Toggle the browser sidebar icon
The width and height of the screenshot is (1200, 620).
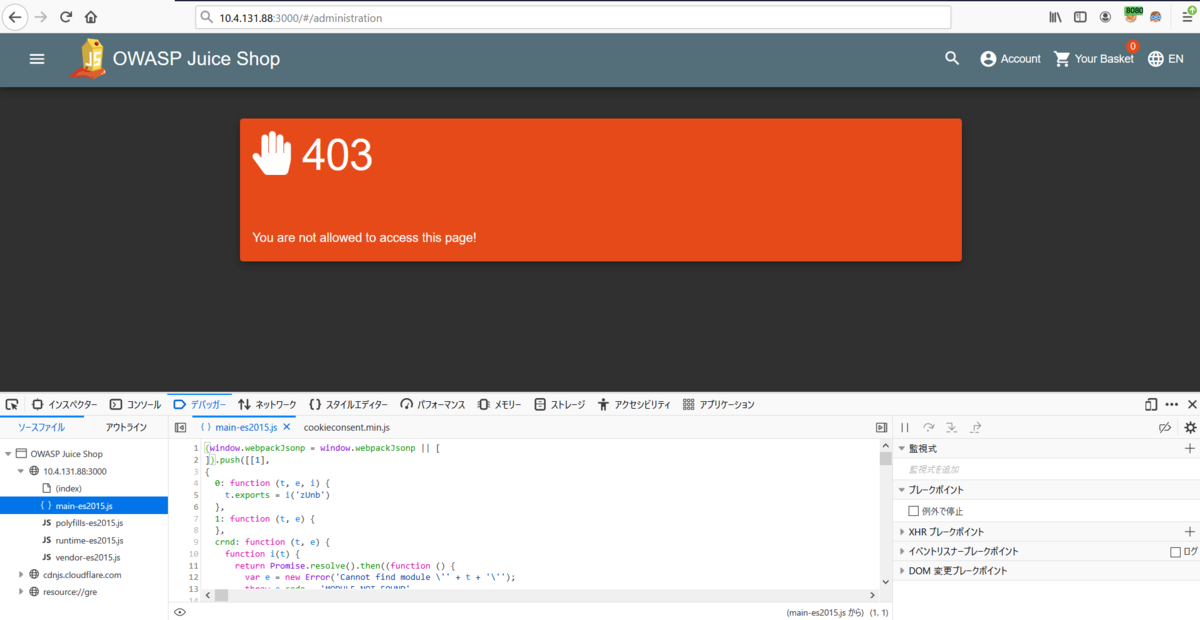[1080, 17]
